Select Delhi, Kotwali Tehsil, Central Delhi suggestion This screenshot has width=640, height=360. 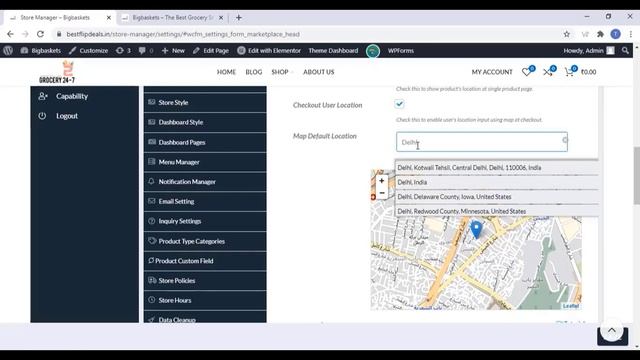click(497, 168)
